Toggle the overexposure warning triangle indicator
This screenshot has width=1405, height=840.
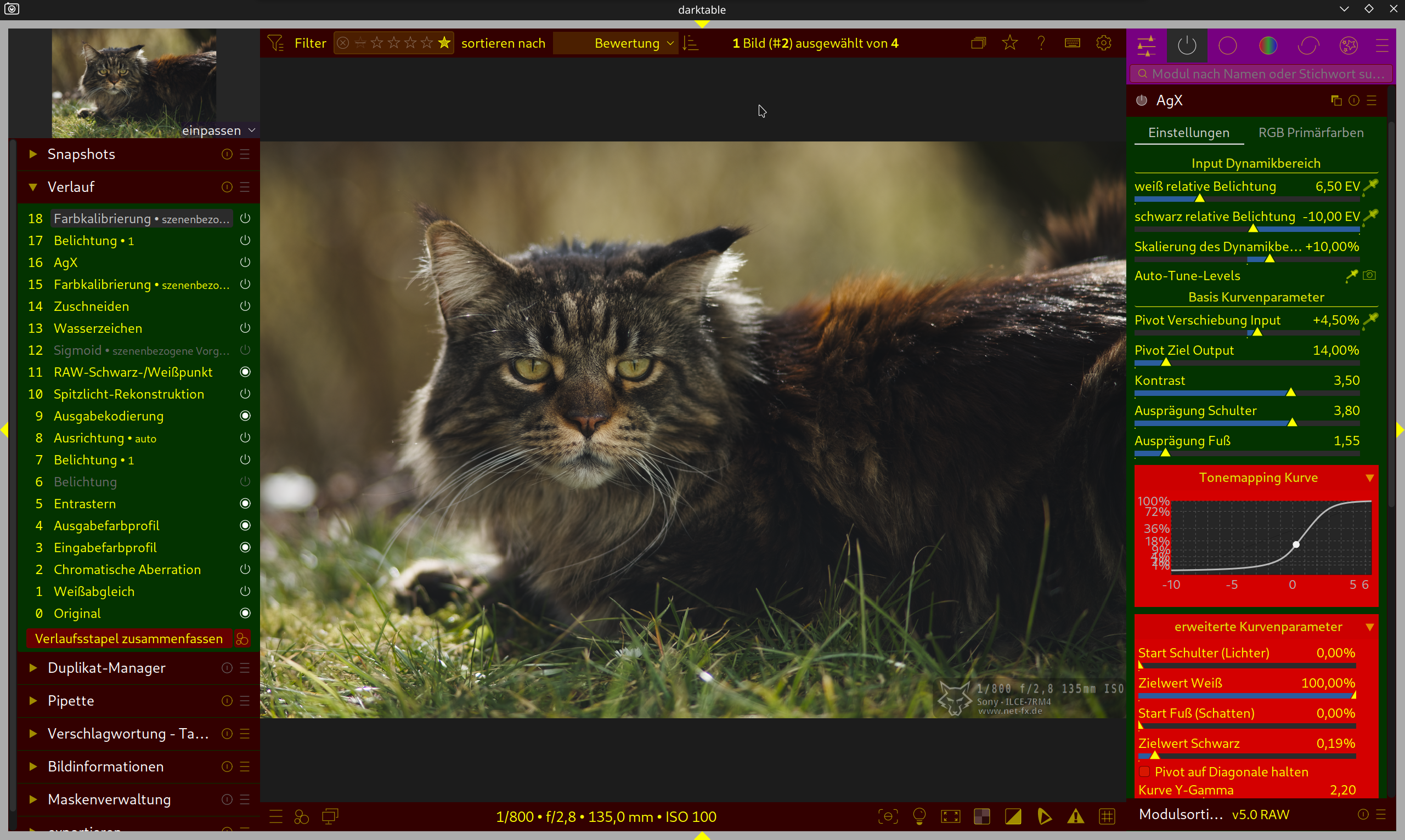(1075, 816)
